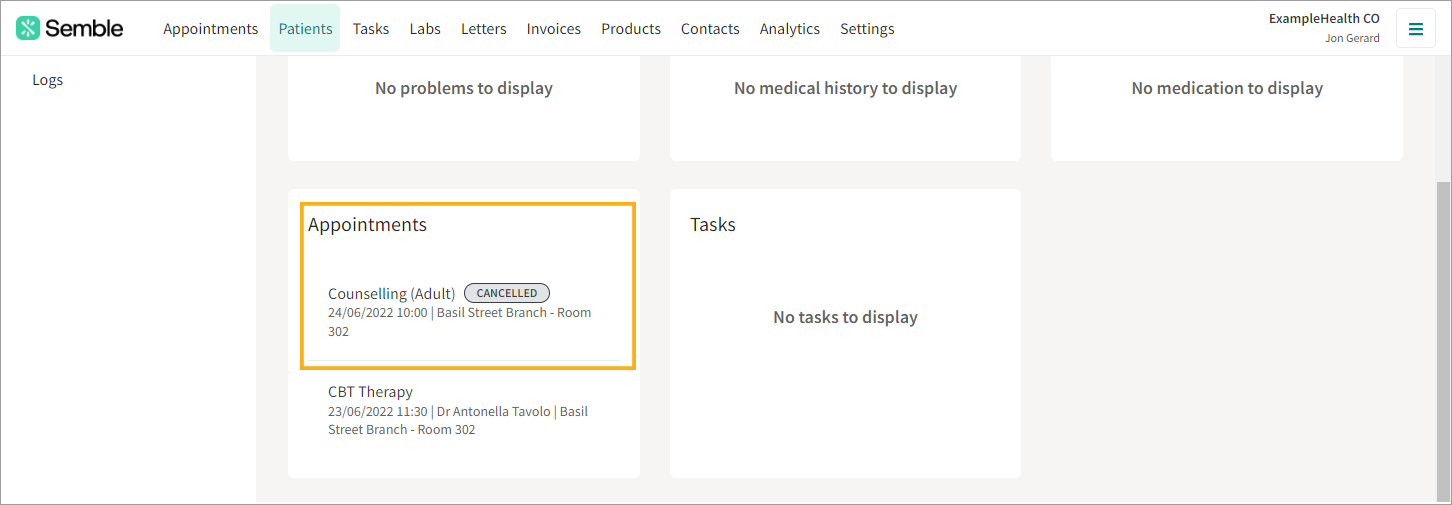Click the ExampleHealth CO account name
1452x505 pixels.
coord(1324,18)
